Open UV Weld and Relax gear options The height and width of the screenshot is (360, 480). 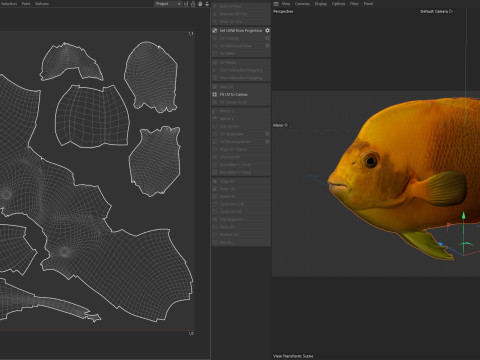coord(267,46)
